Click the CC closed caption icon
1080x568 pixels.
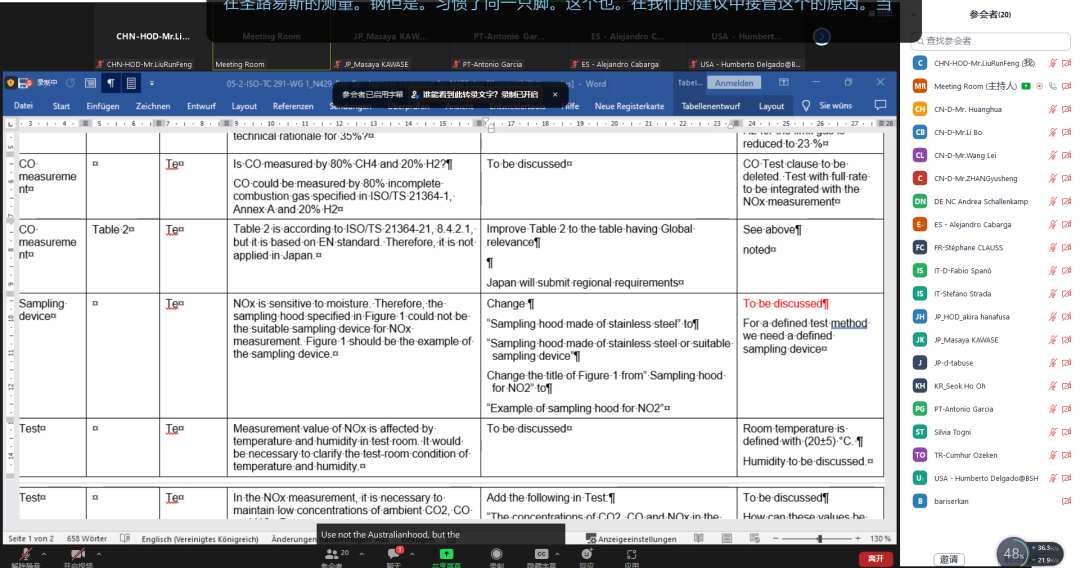(541, 554)
